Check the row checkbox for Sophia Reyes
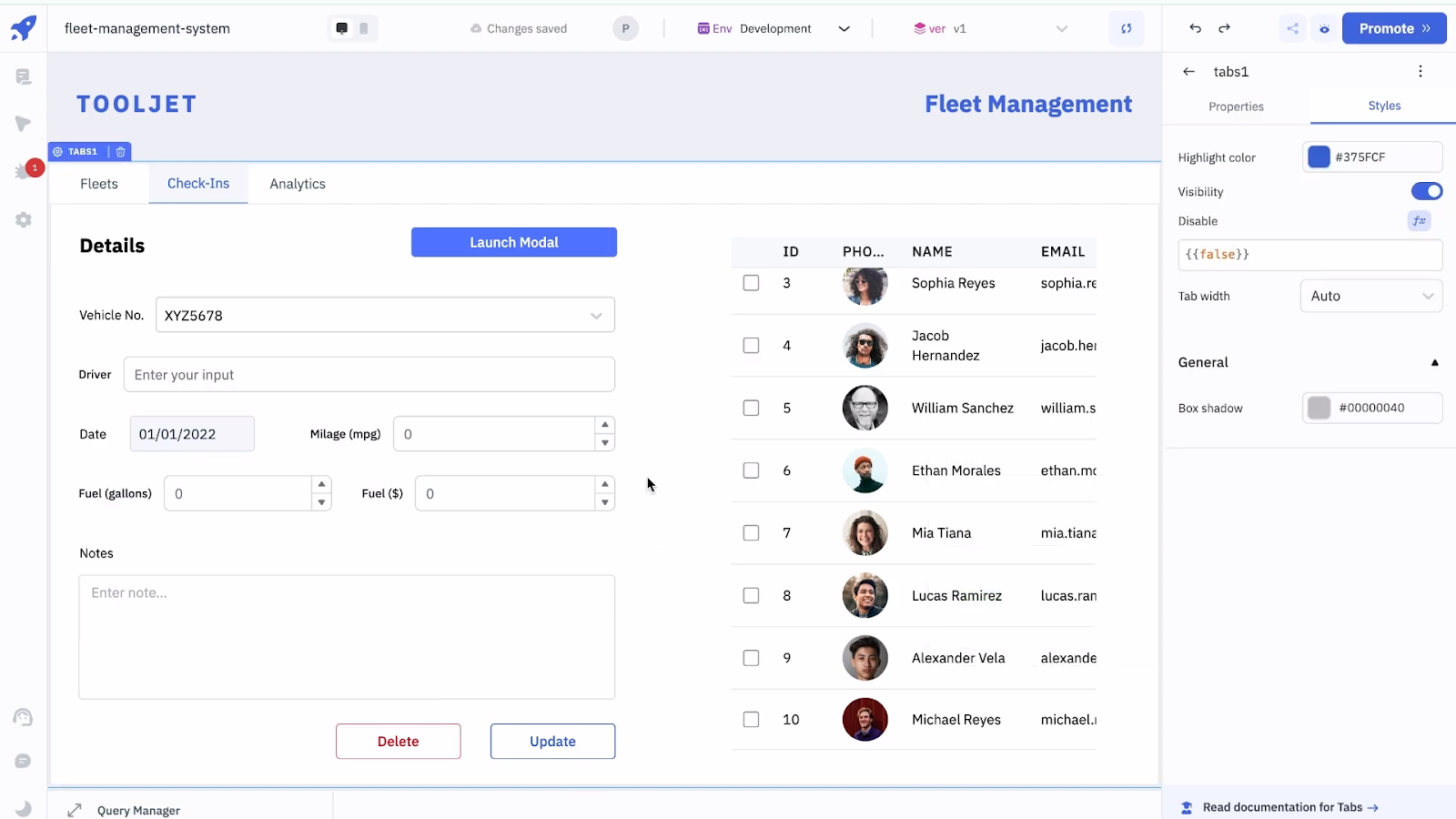 coord(751,282)
